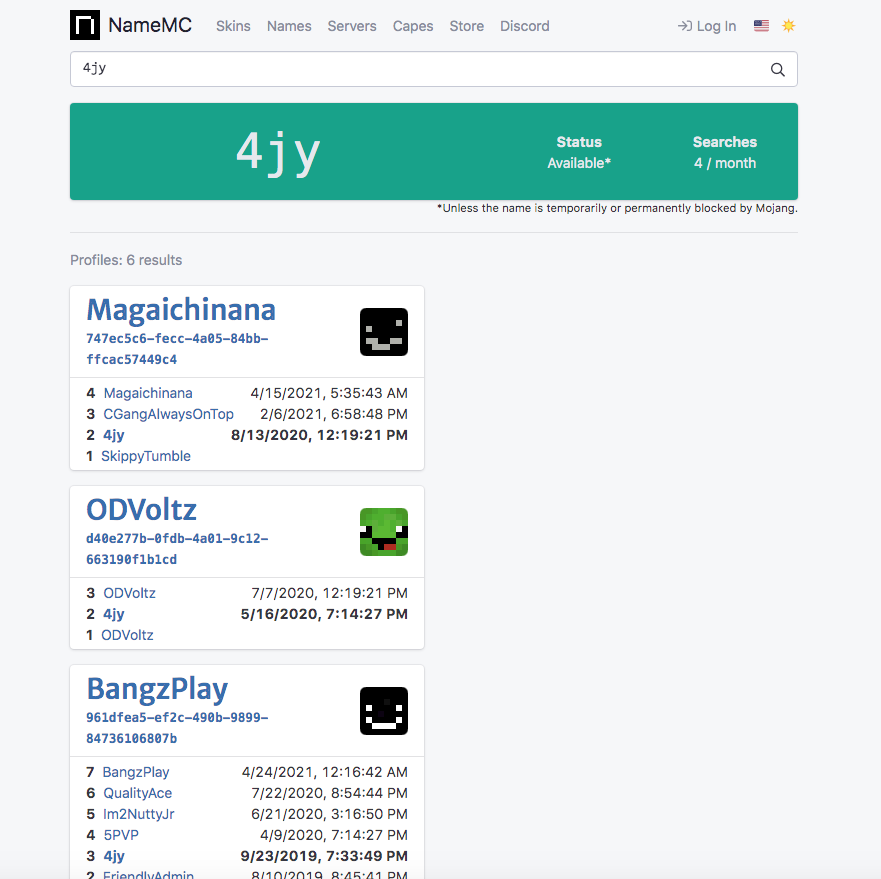Click the date 8/13/2020, 12:19:21 PM

click(x=319, y=435)
